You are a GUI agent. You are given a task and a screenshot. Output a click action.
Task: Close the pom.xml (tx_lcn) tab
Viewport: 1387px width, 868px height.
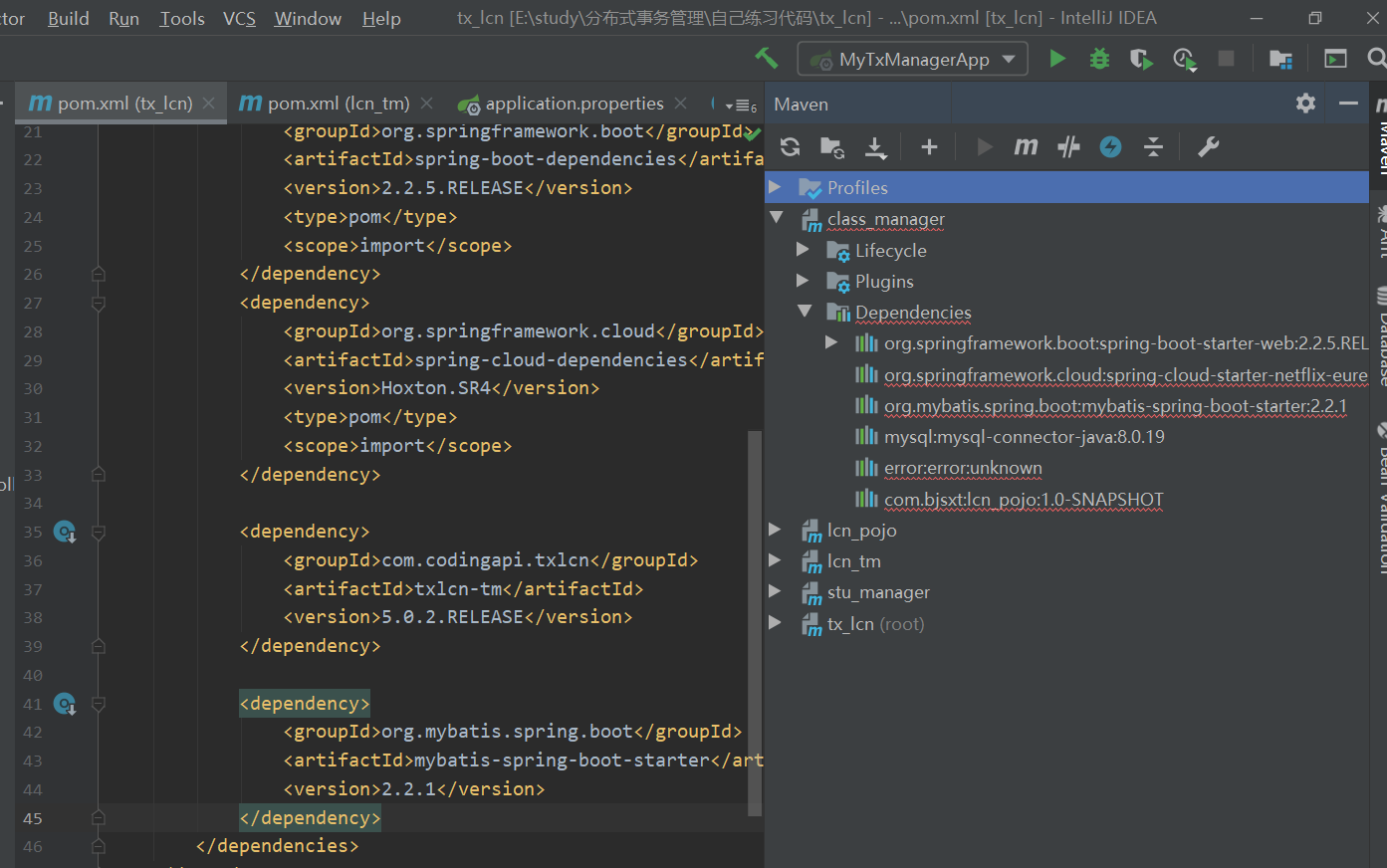coord(208,104)
